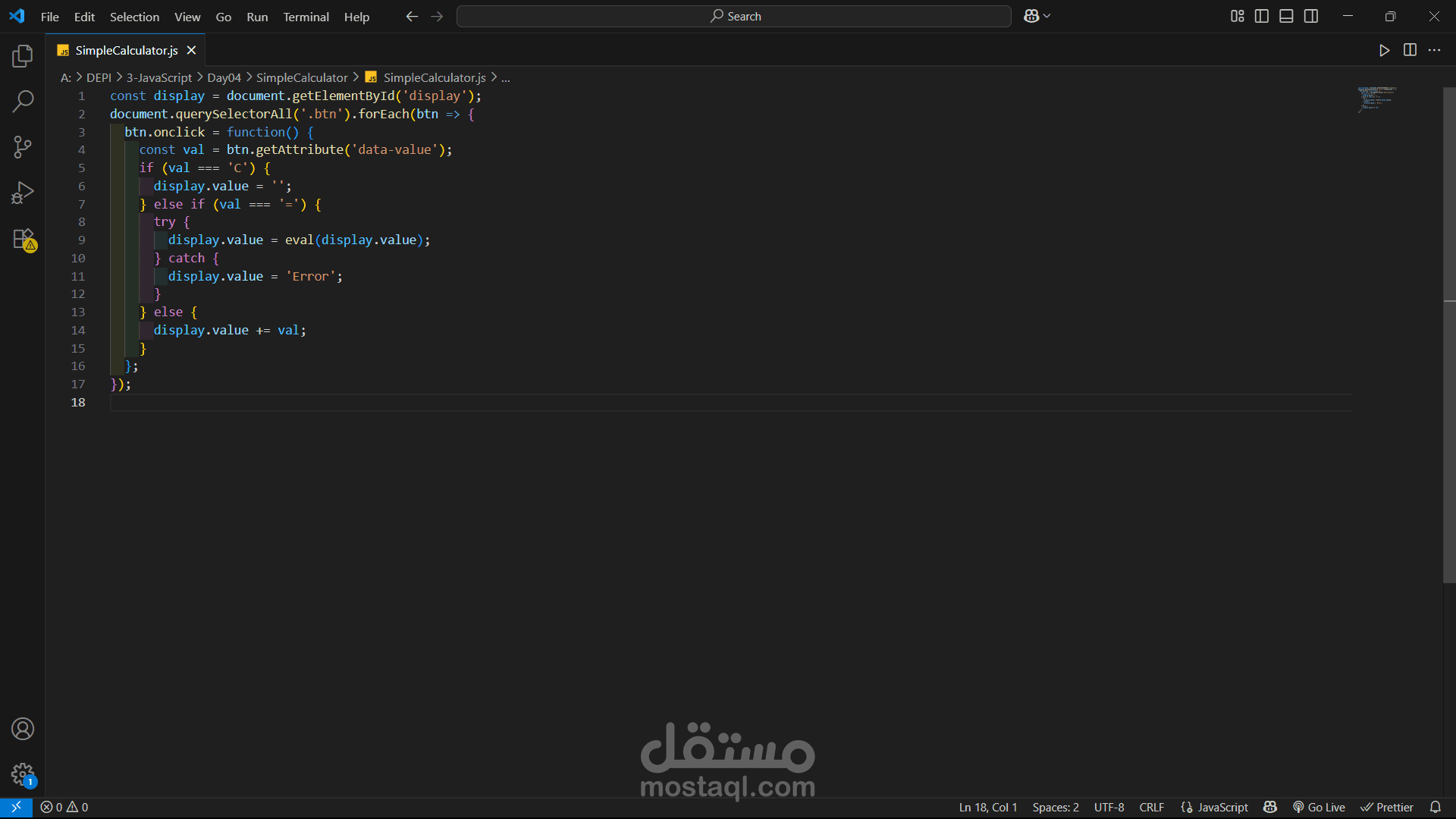Open the View menu

point(187,17)
